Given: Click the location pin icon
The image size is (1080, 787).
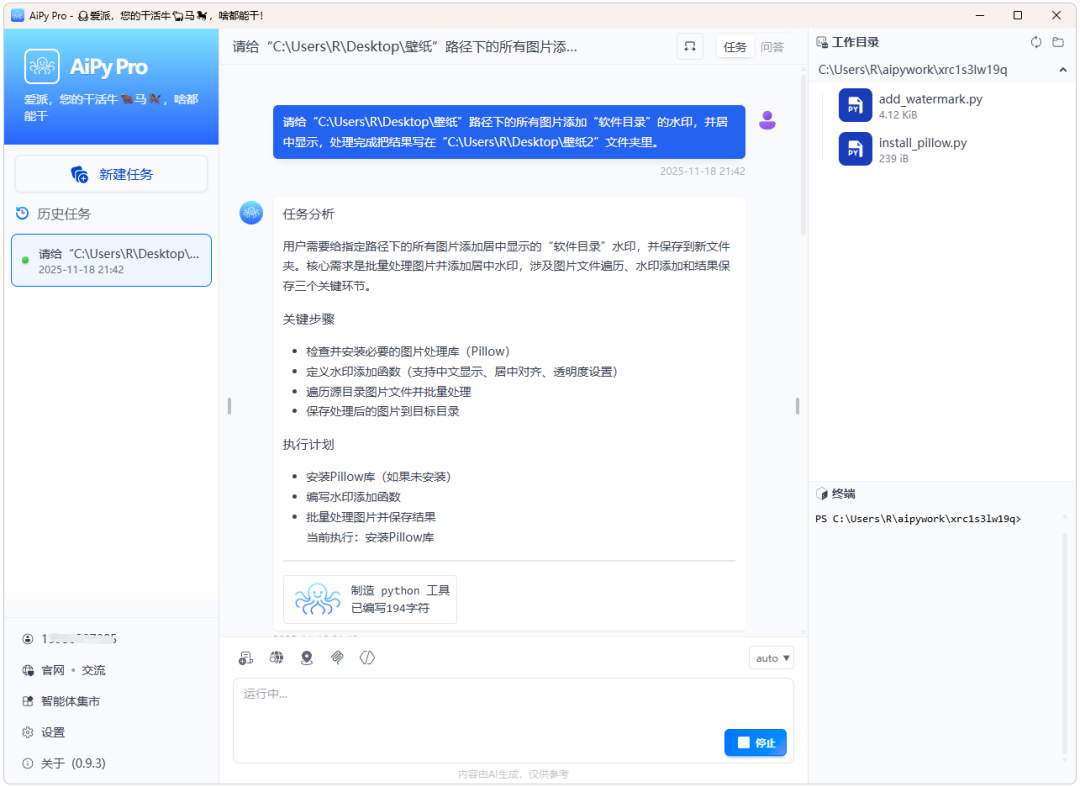Looking at the screenshot, I should [x=307, y=658].
